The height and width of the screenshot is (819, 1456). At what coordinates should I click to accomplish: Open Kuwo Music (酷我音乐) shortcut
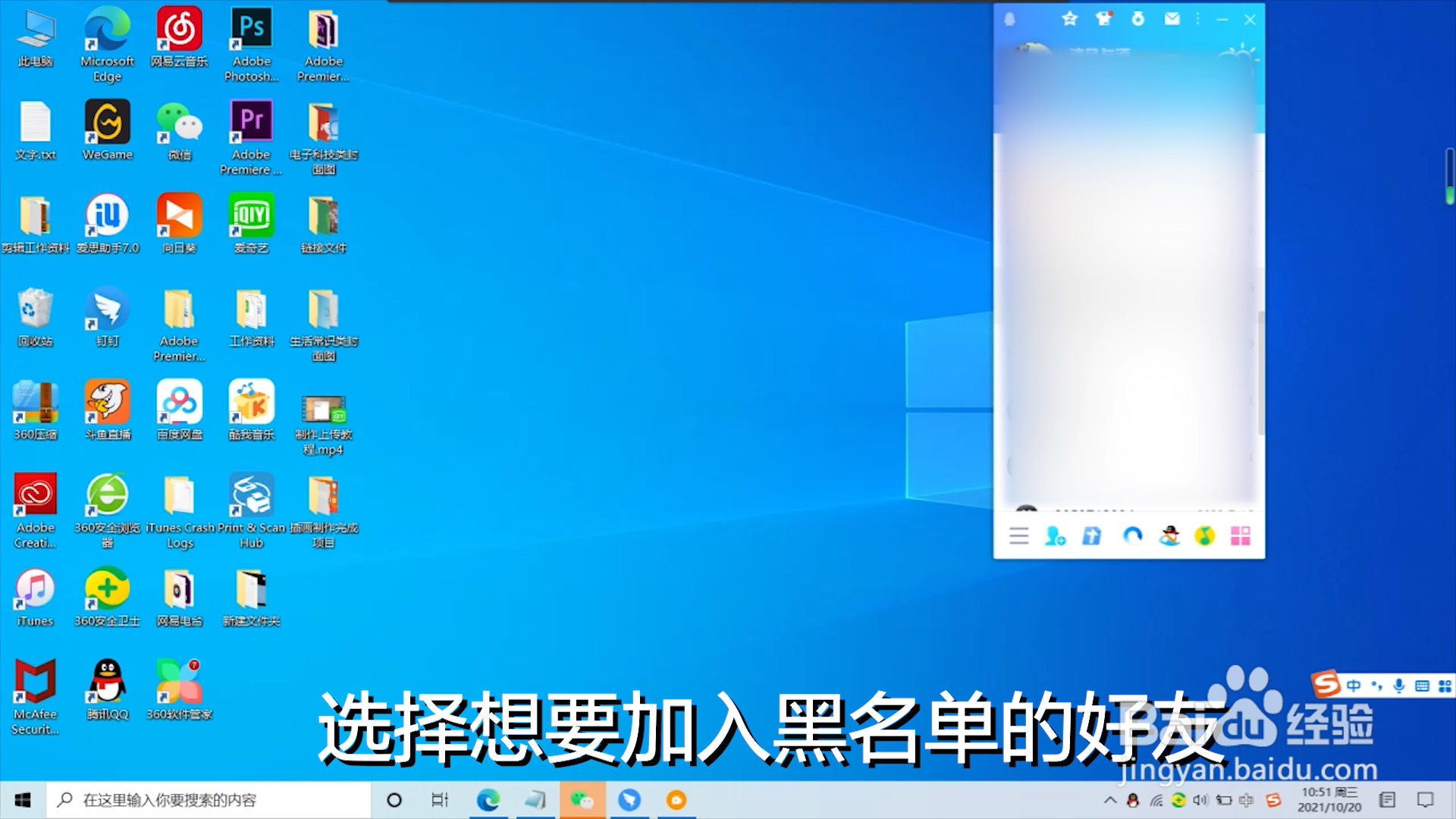pos(252,409)
